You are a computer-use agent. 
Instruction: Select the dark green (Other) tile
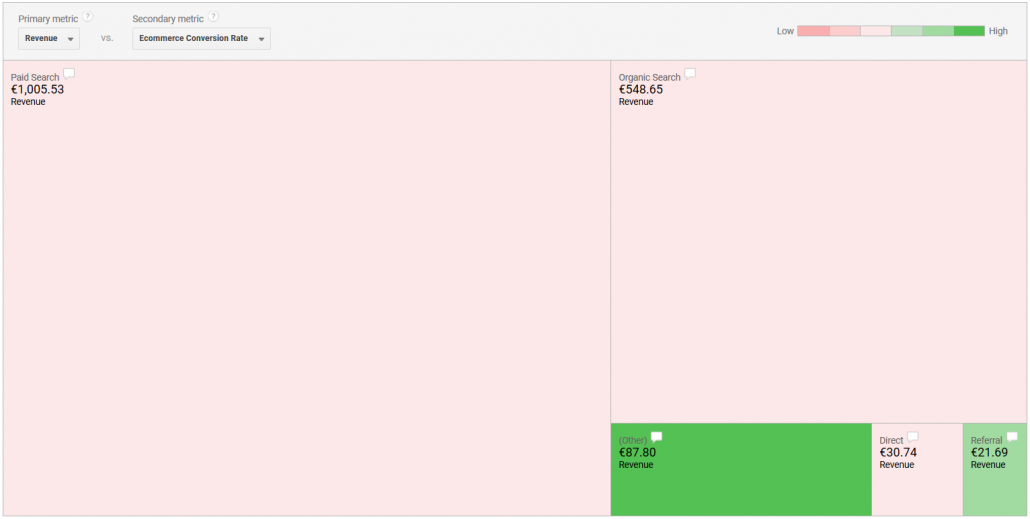click(x=741, y=470)
